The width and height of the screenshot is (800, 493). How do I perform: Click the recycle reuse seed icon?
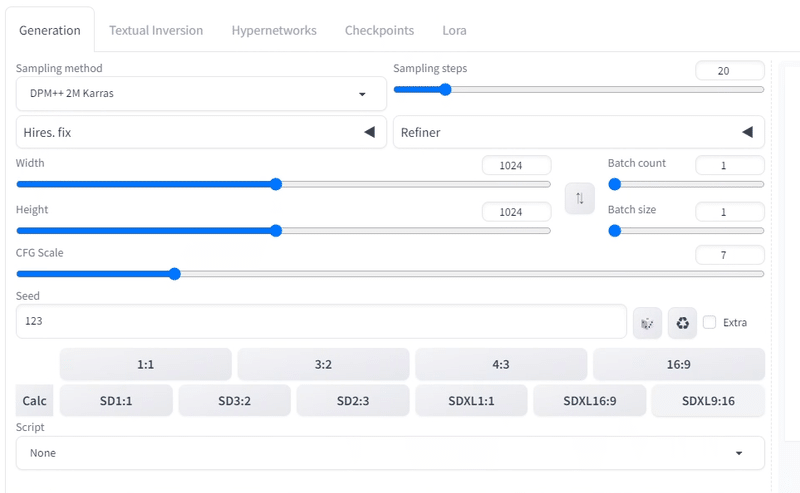click(x=682, y=323)
